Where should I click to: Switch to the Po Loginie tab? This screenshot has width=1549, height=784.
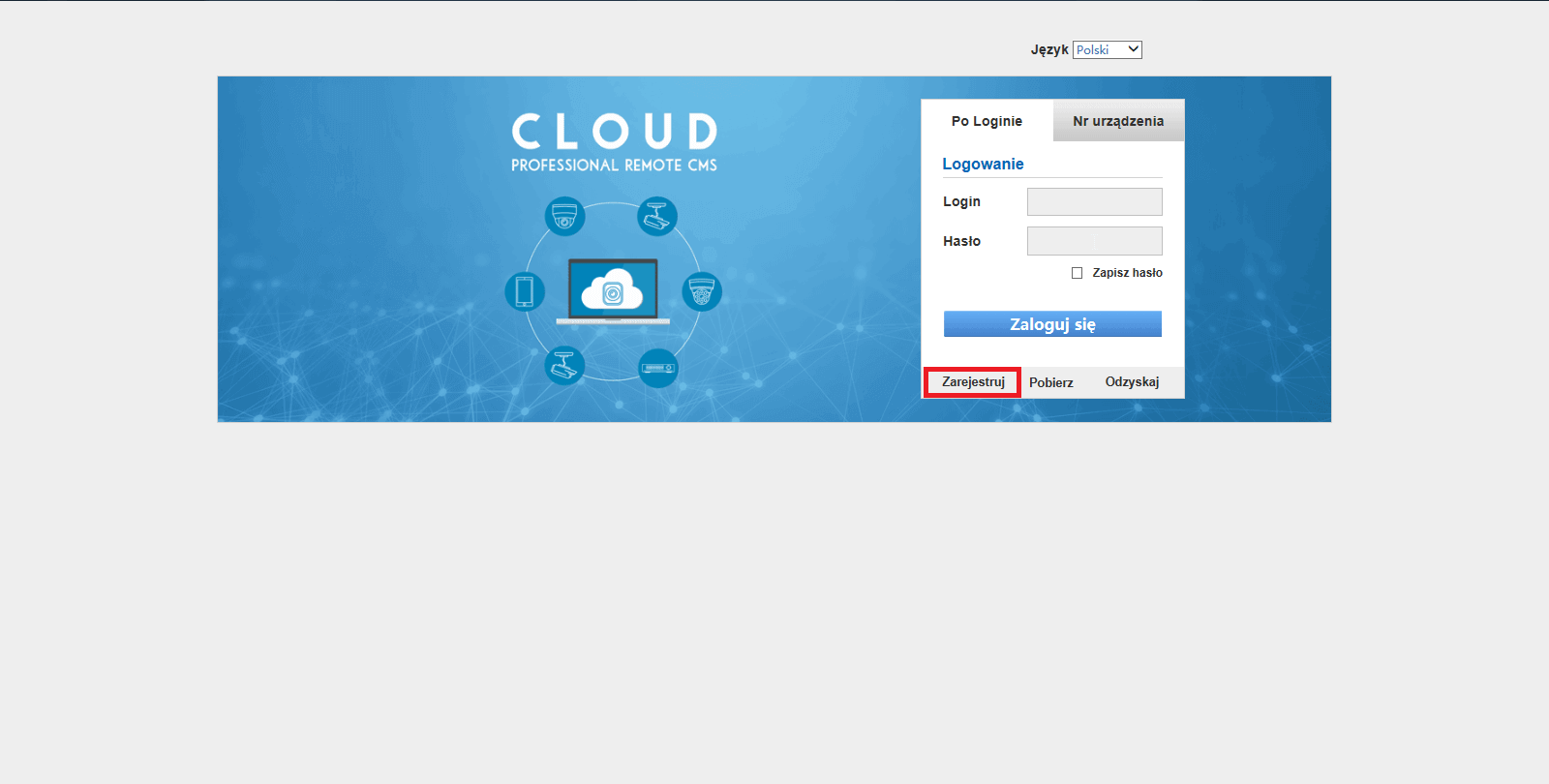coord(987,121)
